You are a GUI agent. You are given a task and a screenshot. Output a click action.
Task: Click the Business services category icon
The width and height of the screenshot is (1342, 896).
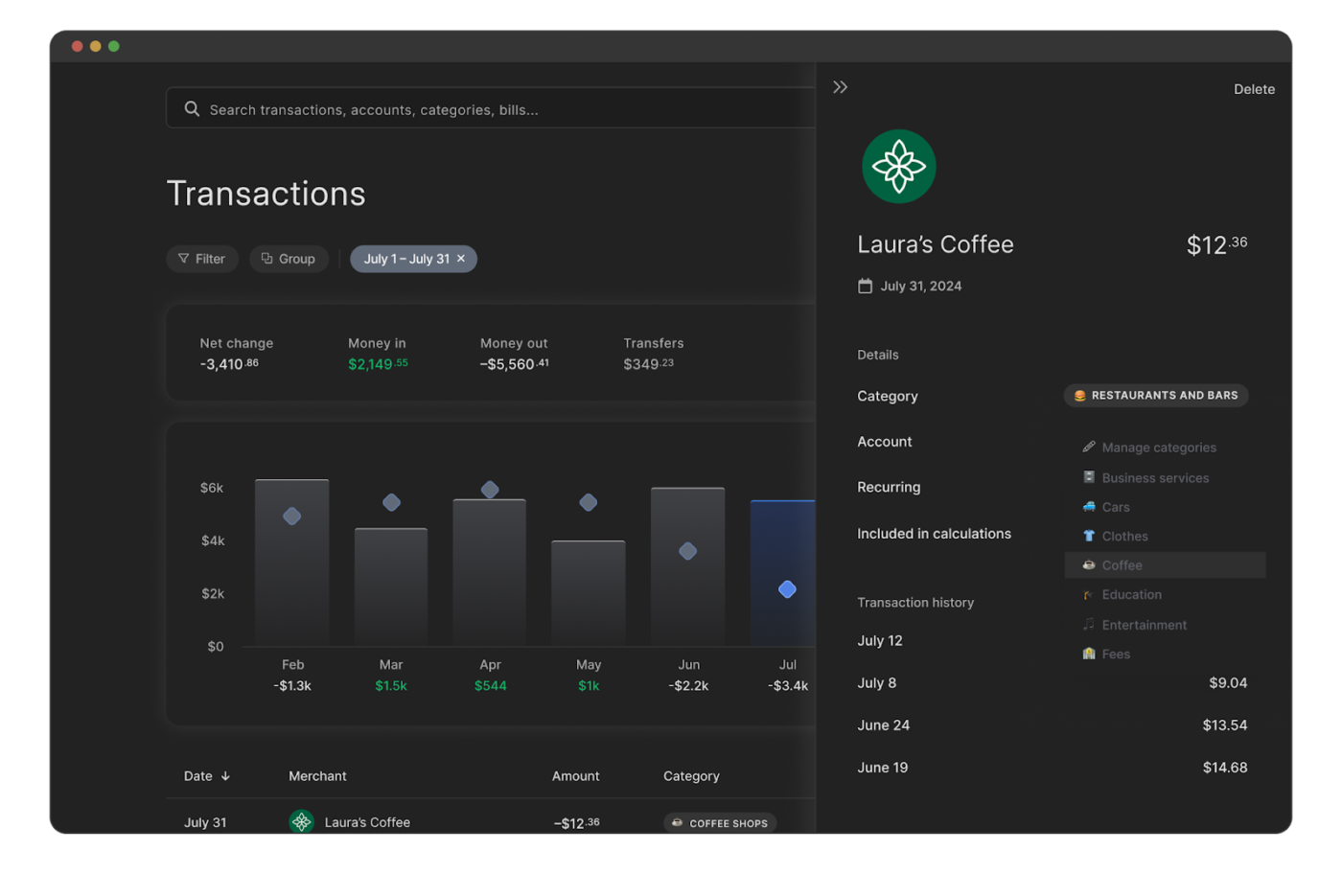(1089, 477)
